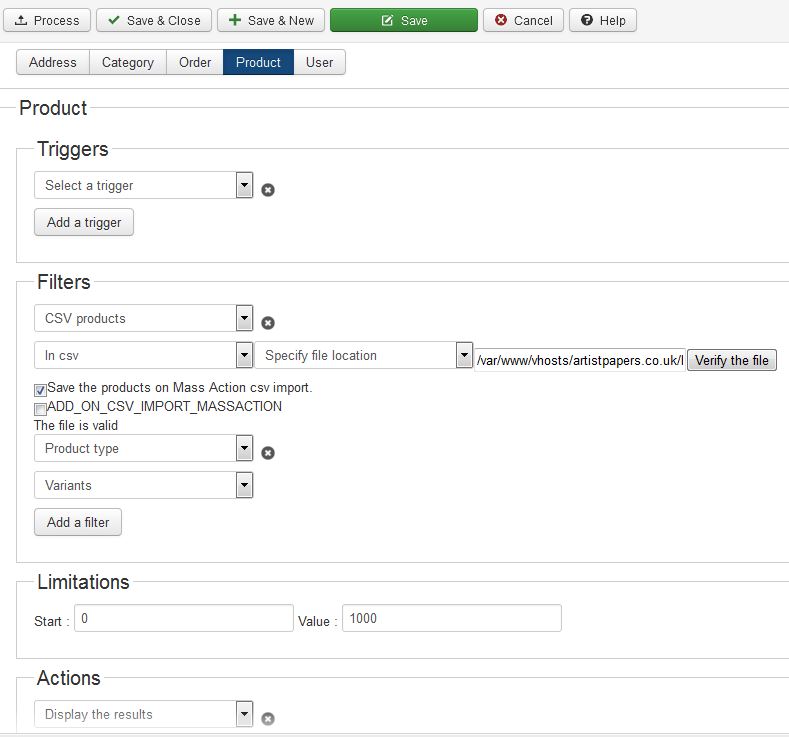The image size is (789, 737).
Task: Click the Cancel button
Action: tap(523, 21)
